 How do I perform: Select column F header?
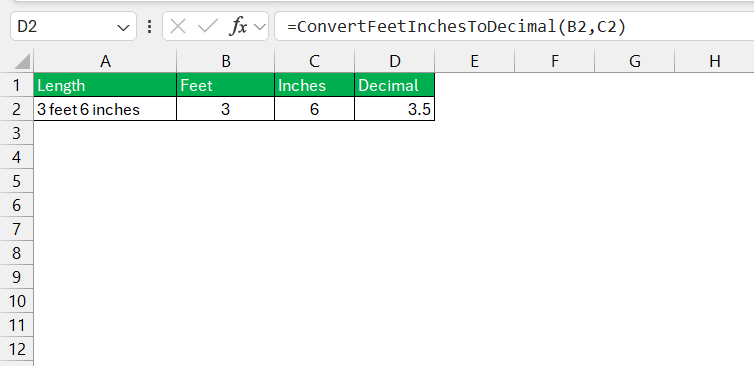(554, 61)
